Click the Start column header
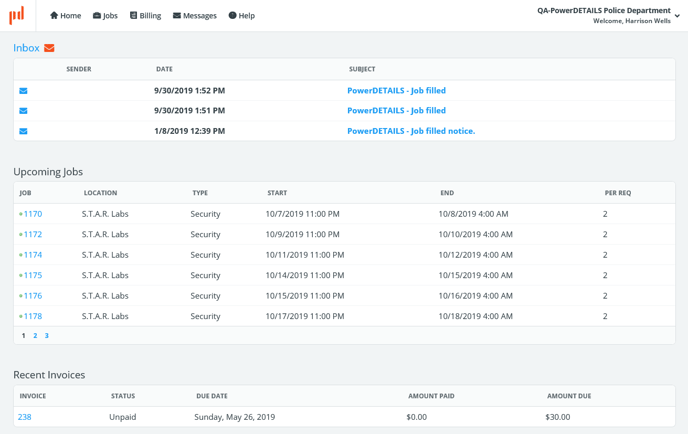 pyautogui.click(x=277, y=193)
